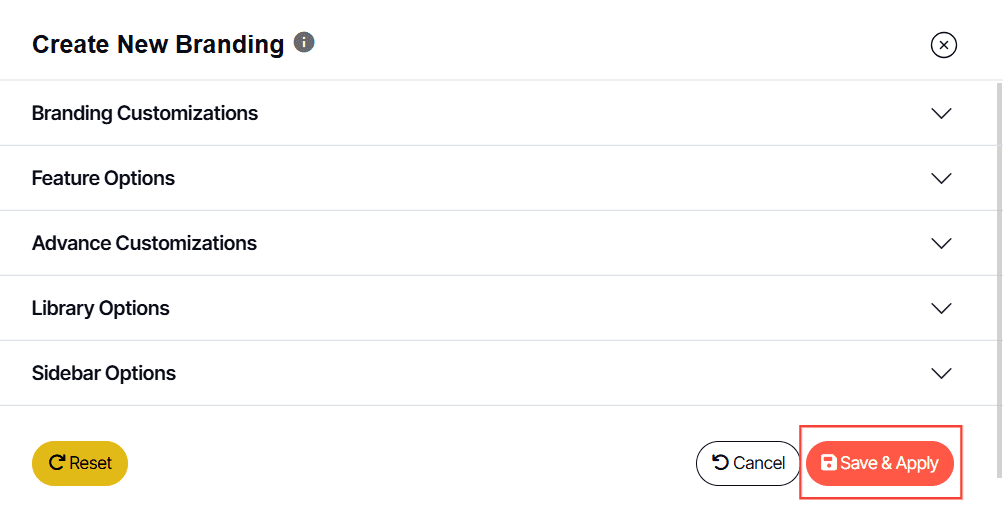This screenshot has height=530, width=1003.
Task: Click the circular arrow icon in Reset
Action: point(57,463)
